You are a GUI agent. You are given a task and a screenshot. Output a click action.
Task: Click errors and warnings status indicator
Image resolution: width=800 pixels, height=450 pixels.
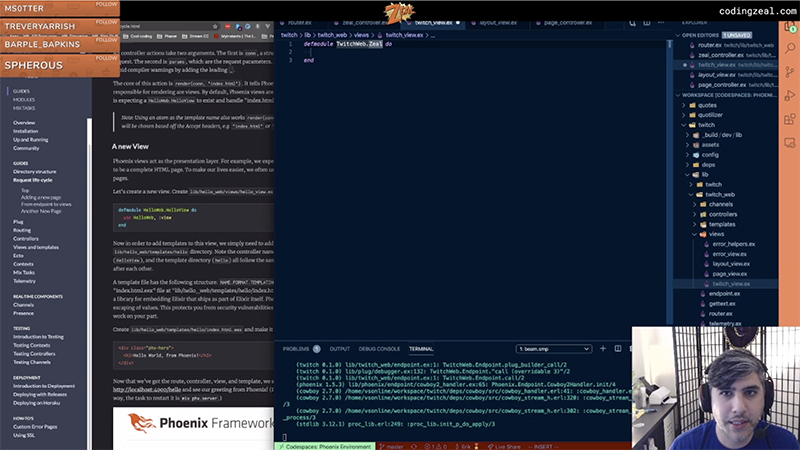(435, 446)
